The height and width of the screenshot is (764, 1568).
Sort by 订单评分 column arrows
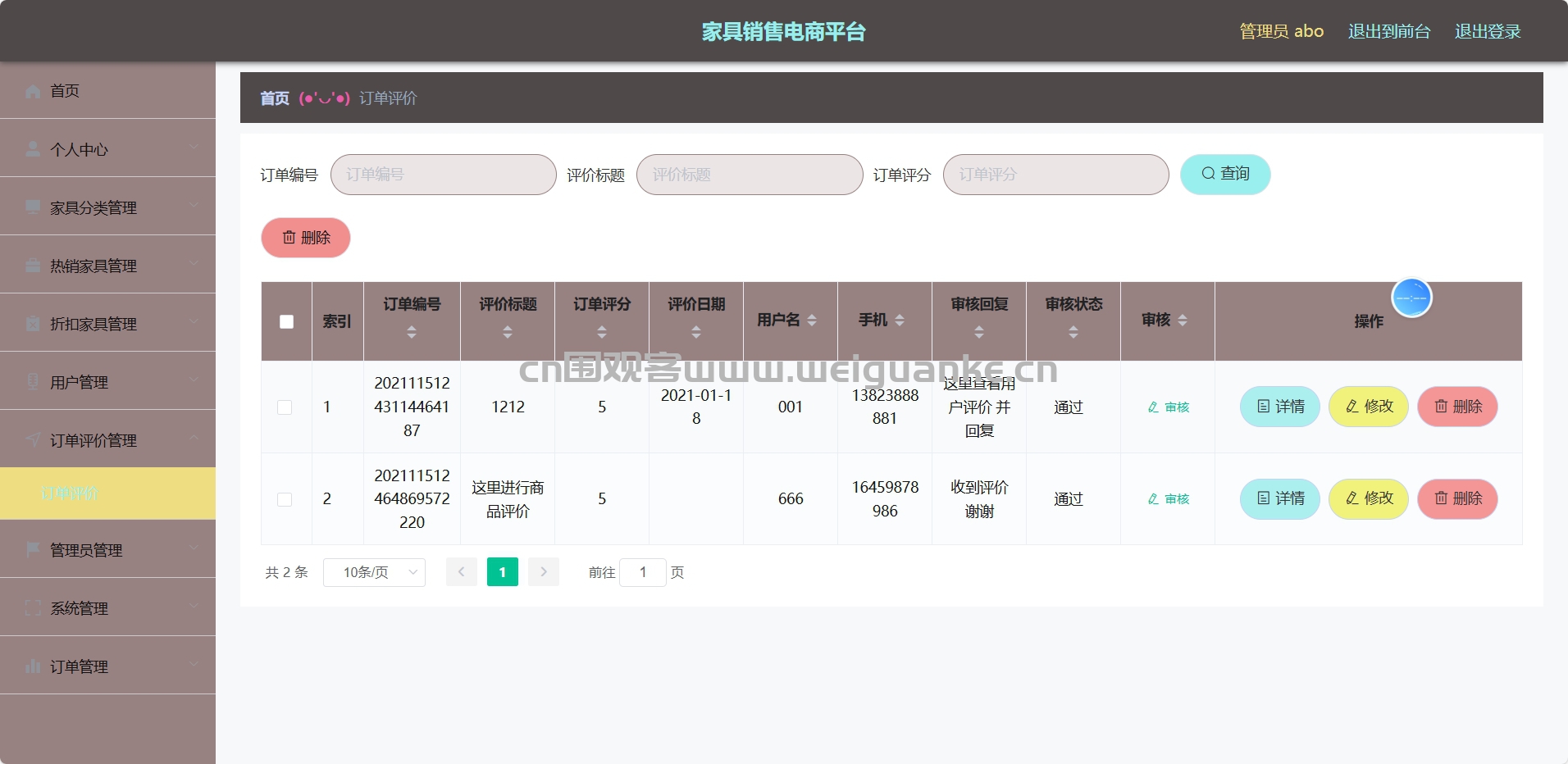[x=602, y=332]
